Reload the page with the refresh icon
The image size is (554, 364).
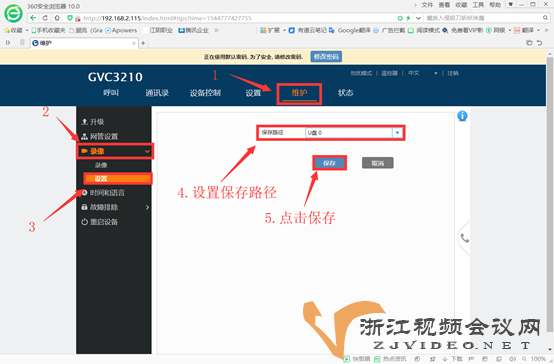(45, 18)
